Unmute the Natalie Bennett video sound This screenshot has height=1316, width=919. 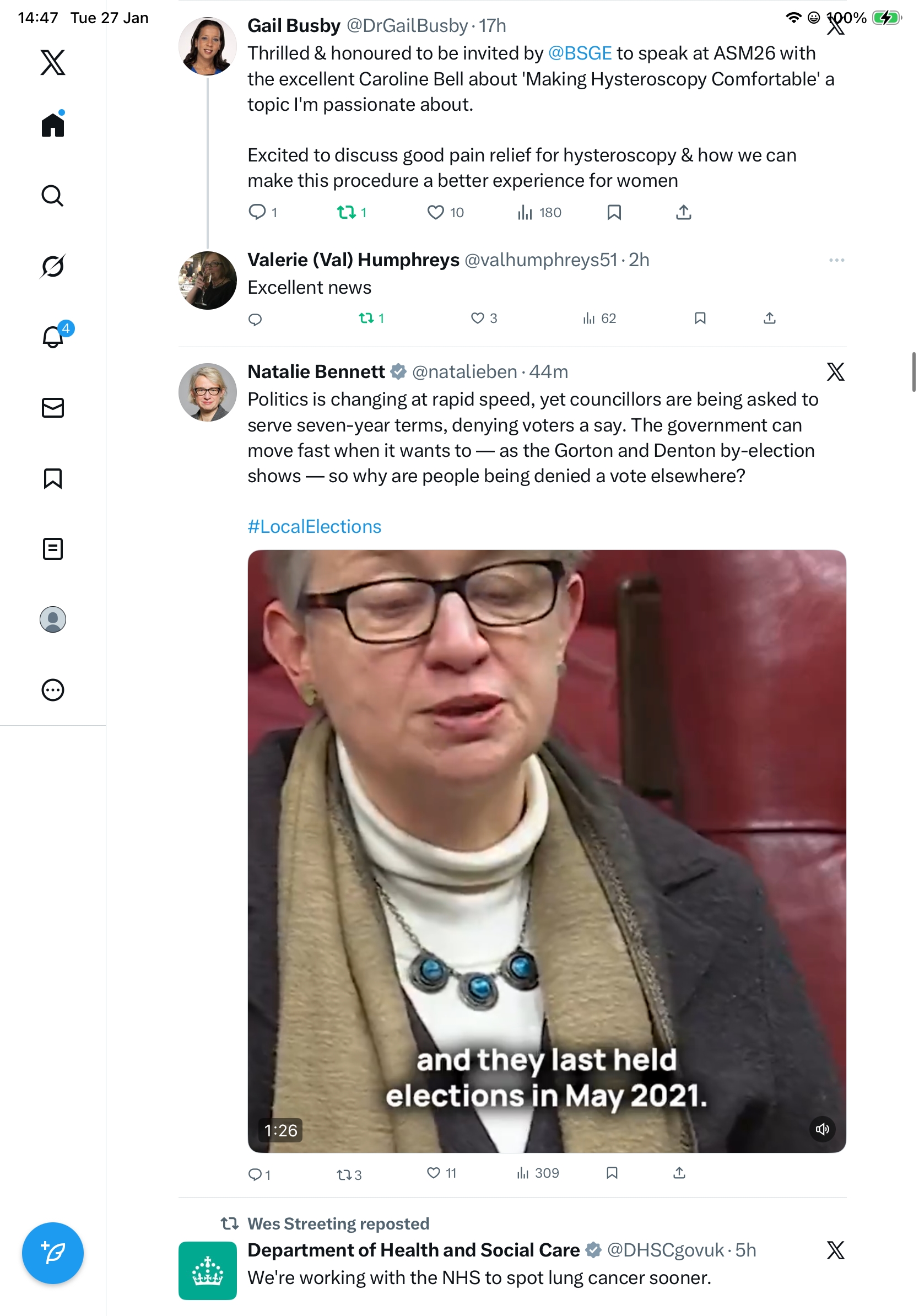(x=822, y=1130)
